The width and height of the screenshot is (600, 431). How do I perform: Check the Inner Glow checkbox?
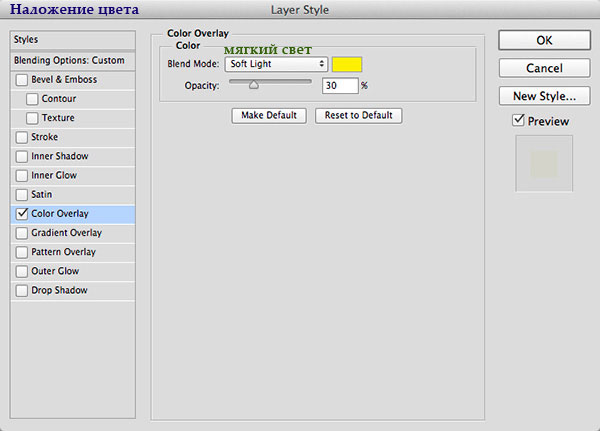(21, 175)
